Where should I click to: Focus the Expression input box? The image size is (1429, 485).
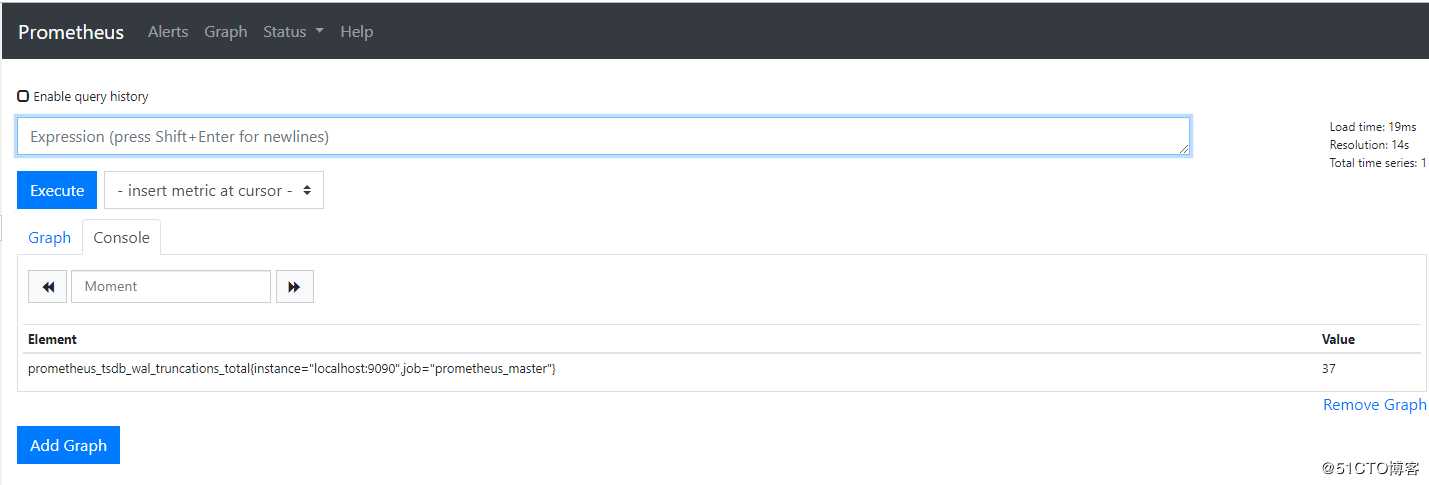click(x=603, y=136)
